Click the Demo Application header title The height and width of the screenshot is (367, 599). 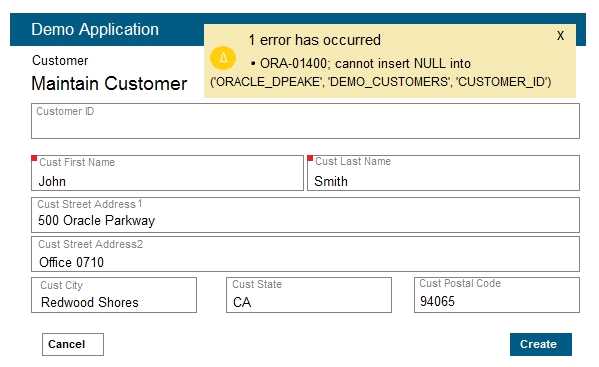(x=95, y=29)
